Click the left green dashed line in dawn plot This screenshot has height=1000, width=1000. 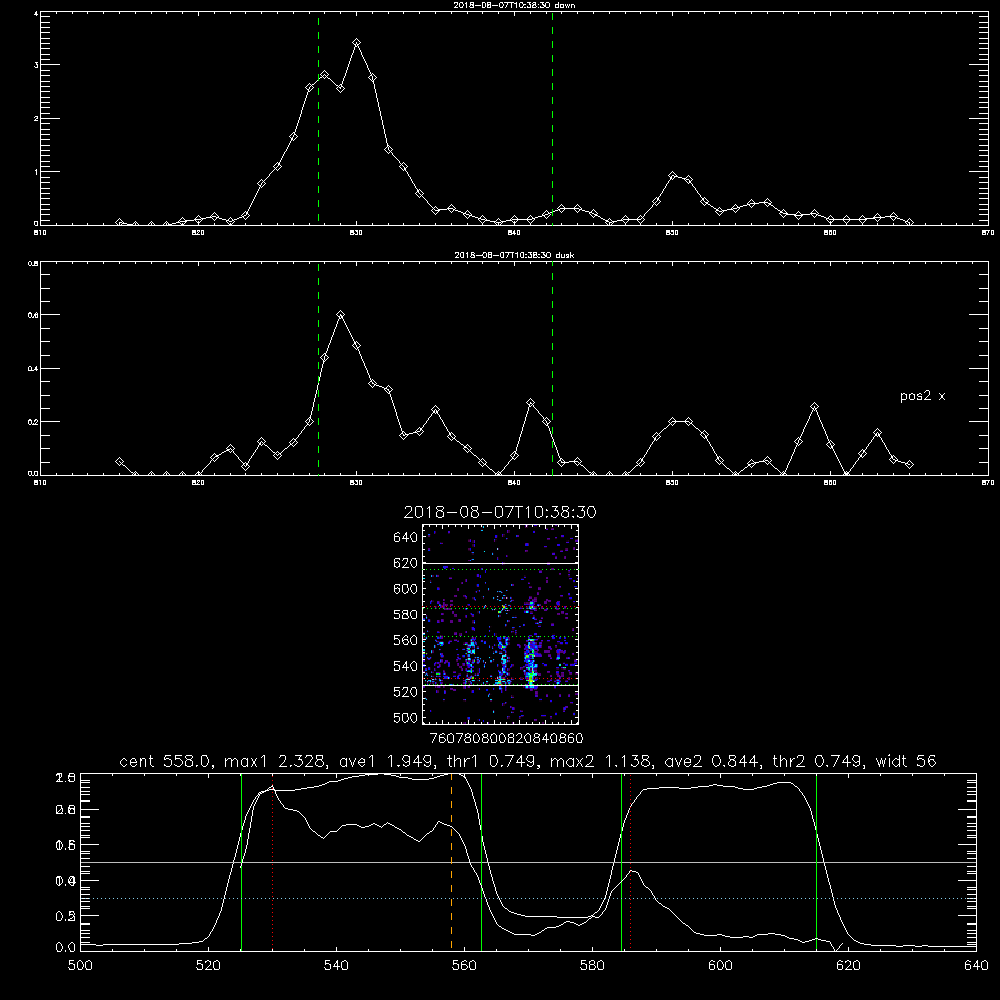click(x=318, y=119)
